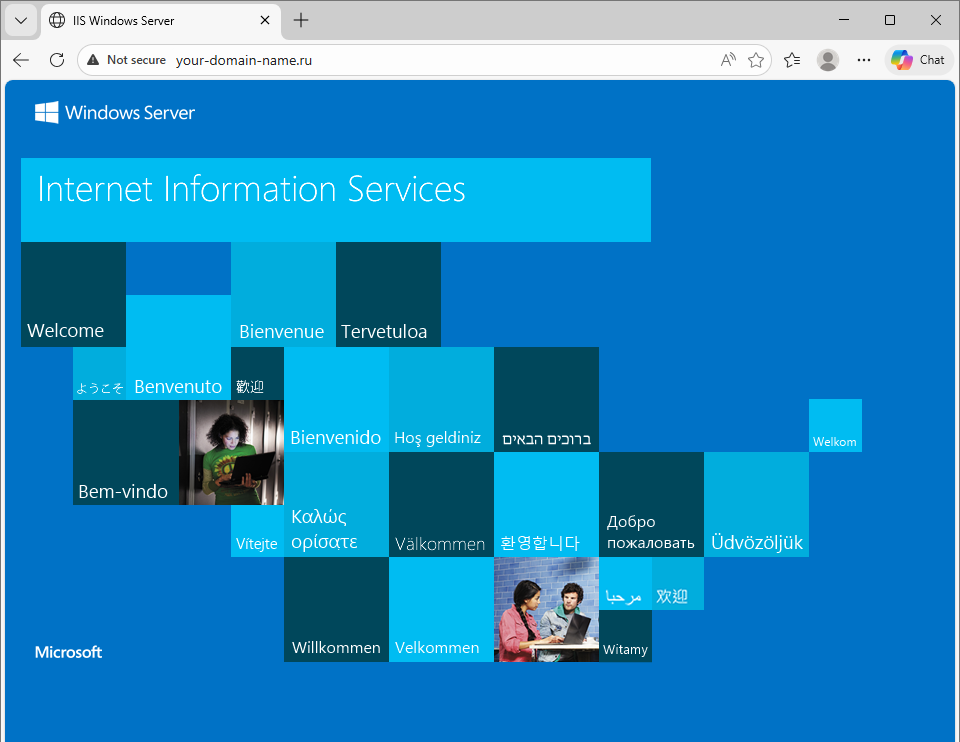Open a new tab with plus button

pos(301,20)
